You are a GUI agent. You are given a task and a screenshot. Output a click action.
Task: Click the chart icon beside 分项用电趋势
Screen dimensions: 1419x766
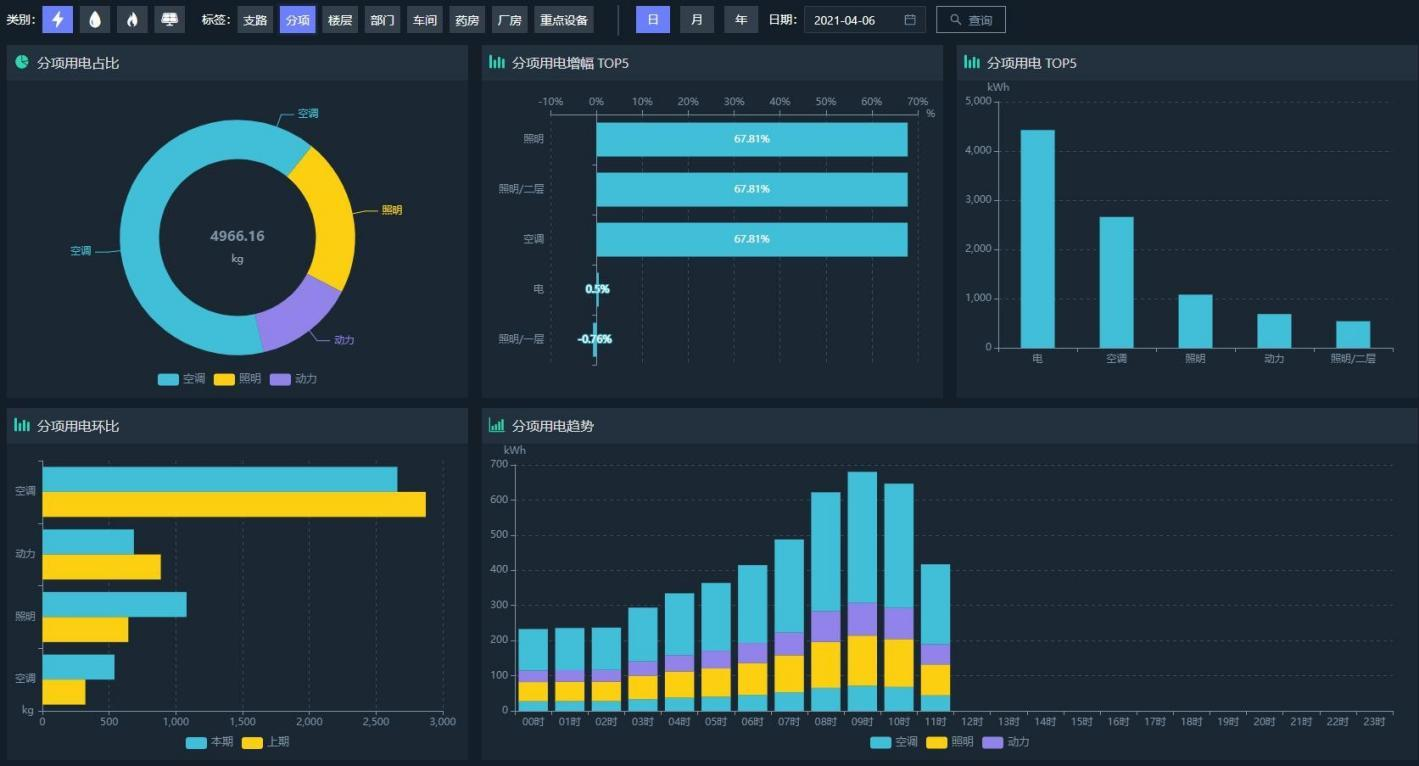[496, 426]
